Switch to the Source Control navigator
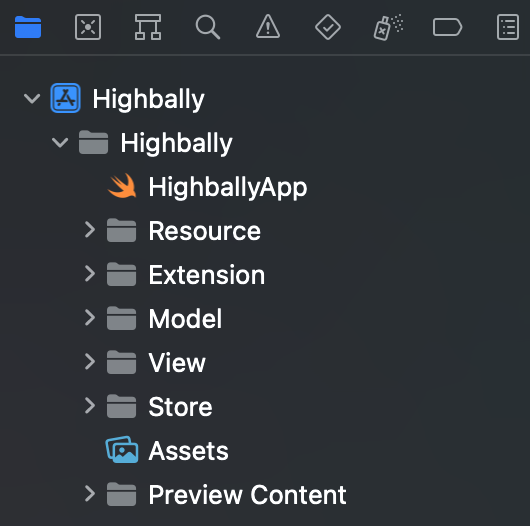The image size is (530, 526). [x=88, y=27]
